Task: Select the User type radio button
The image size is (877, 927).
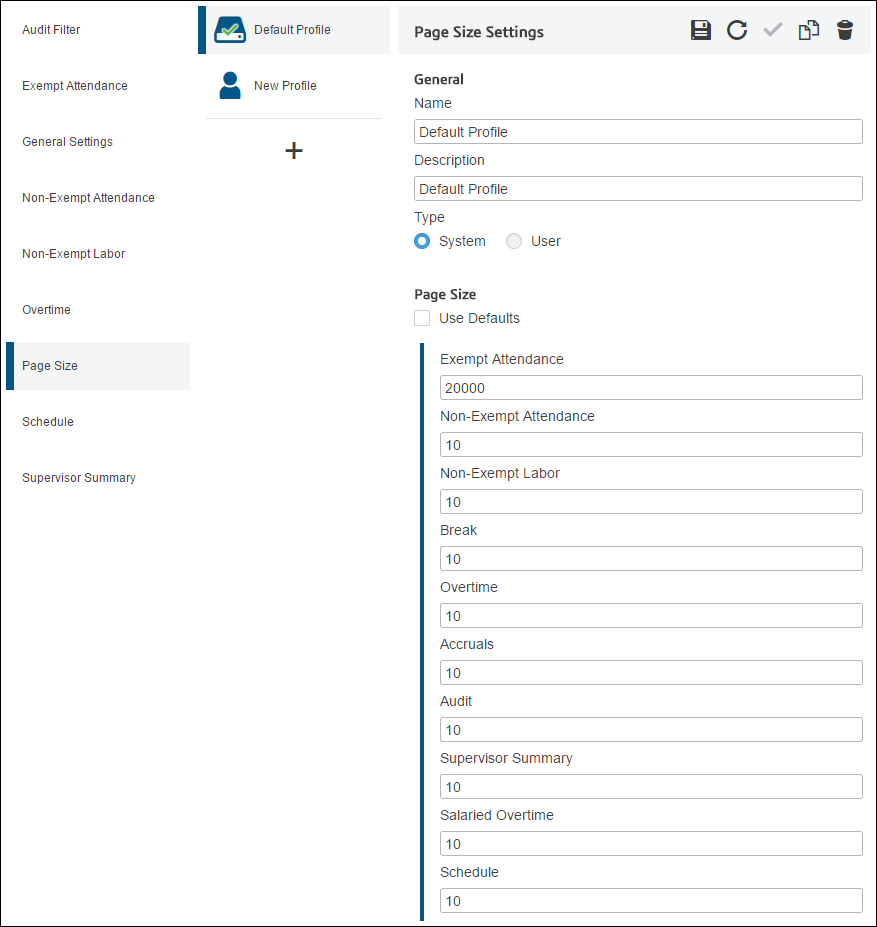Action: pyautogui.click(x=514, y=241)
